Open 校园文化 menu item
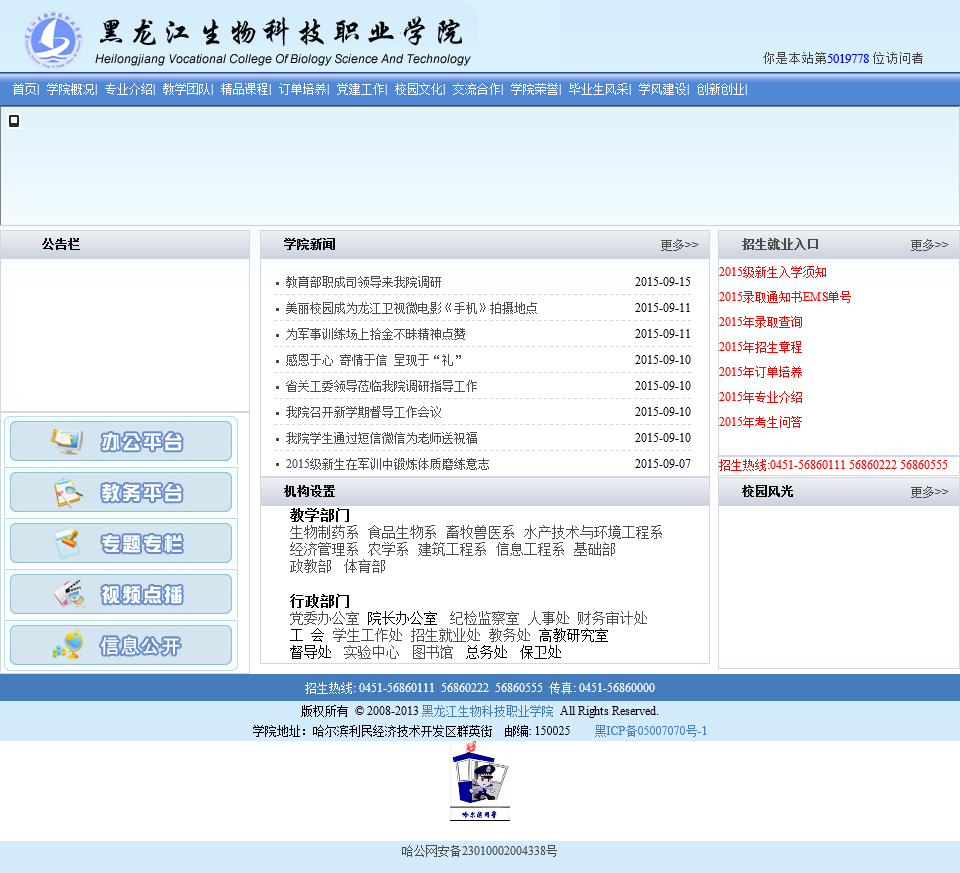 point(419,89)
